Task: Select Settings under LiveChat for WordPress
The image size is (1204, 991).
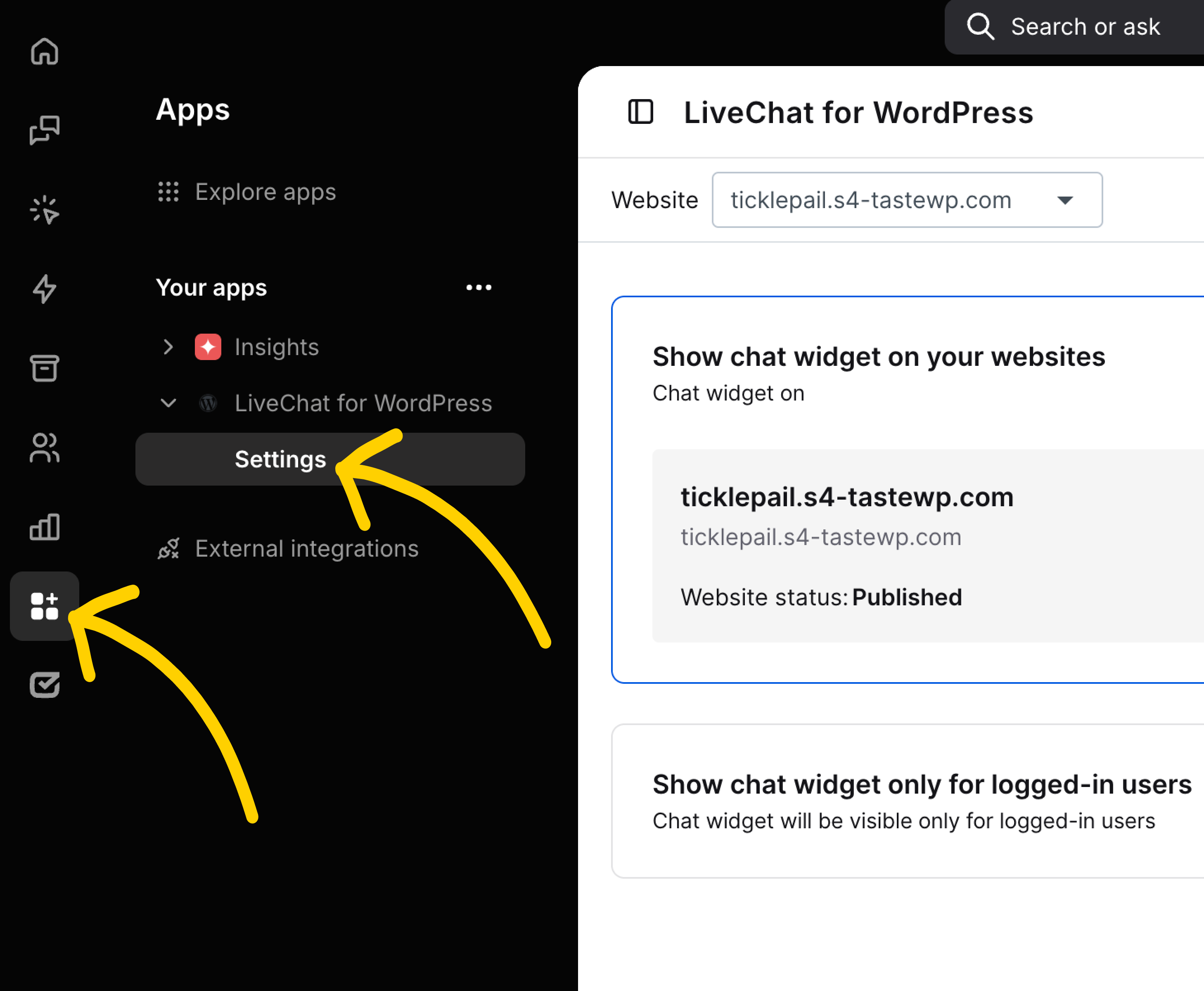Action: tap(281, 460)
